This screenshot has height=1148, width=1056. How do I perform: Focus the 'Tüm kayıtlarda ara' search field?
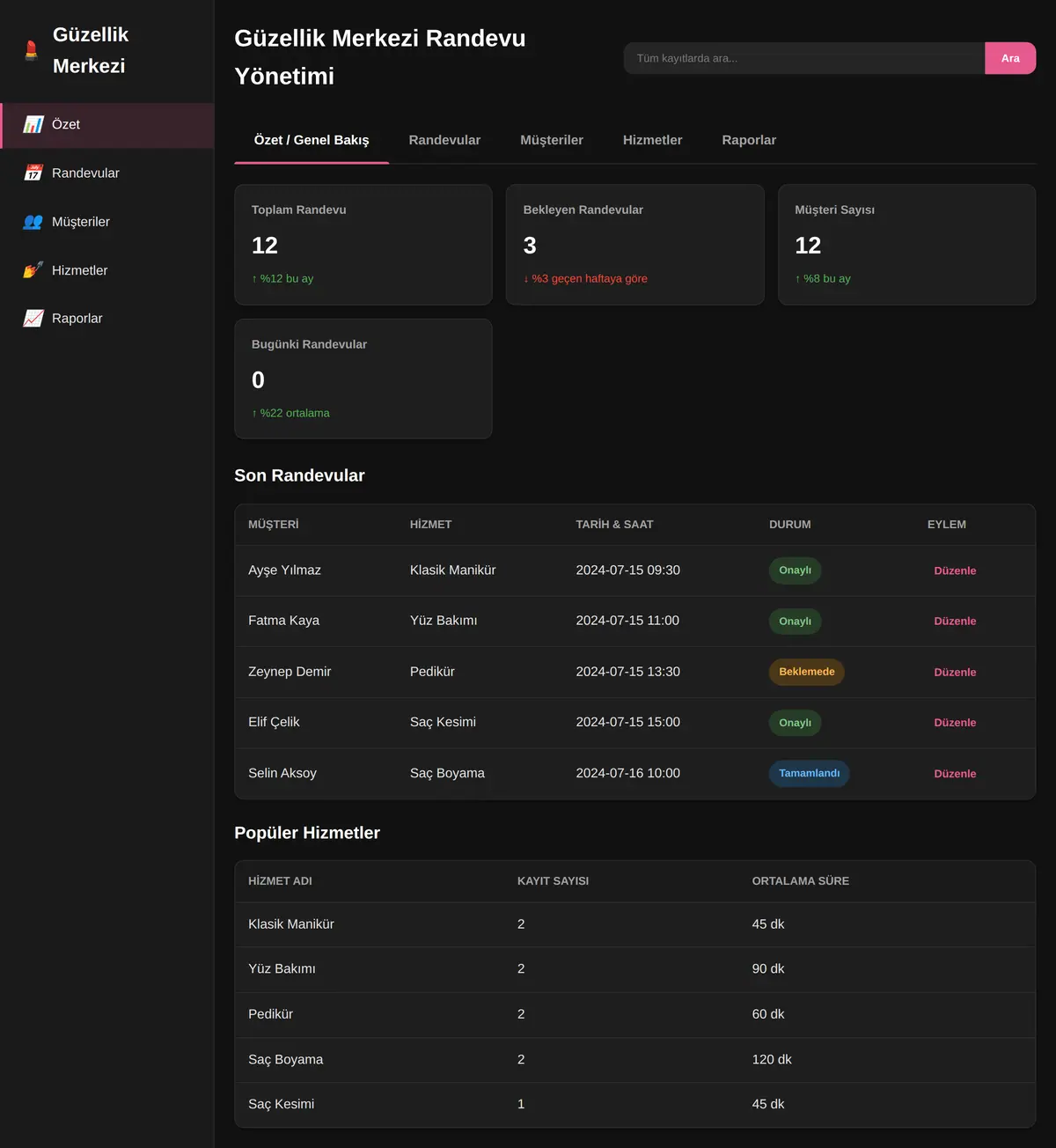804,58
